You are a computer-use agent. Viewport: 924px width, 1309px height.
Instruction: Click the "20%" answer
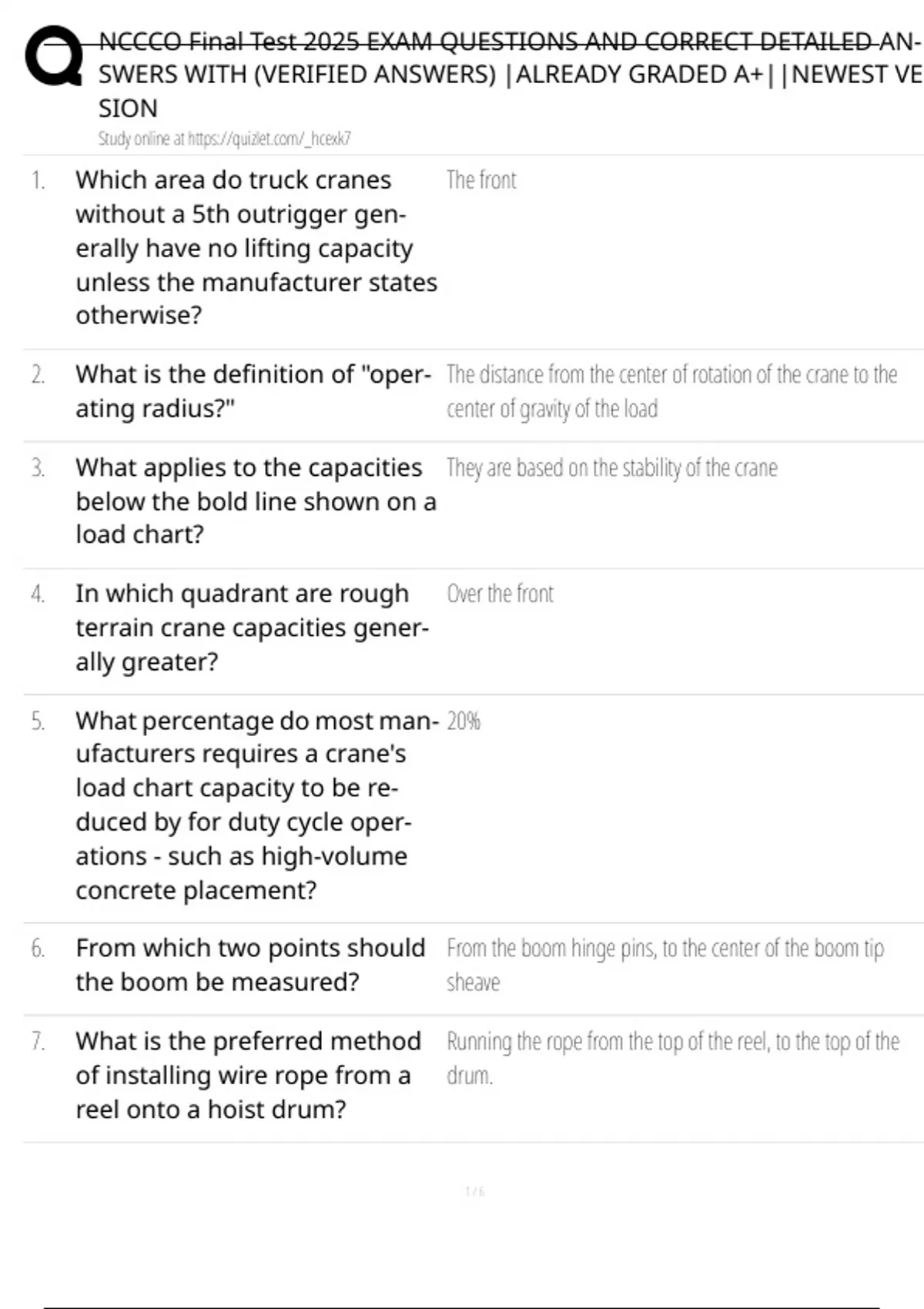464,721
